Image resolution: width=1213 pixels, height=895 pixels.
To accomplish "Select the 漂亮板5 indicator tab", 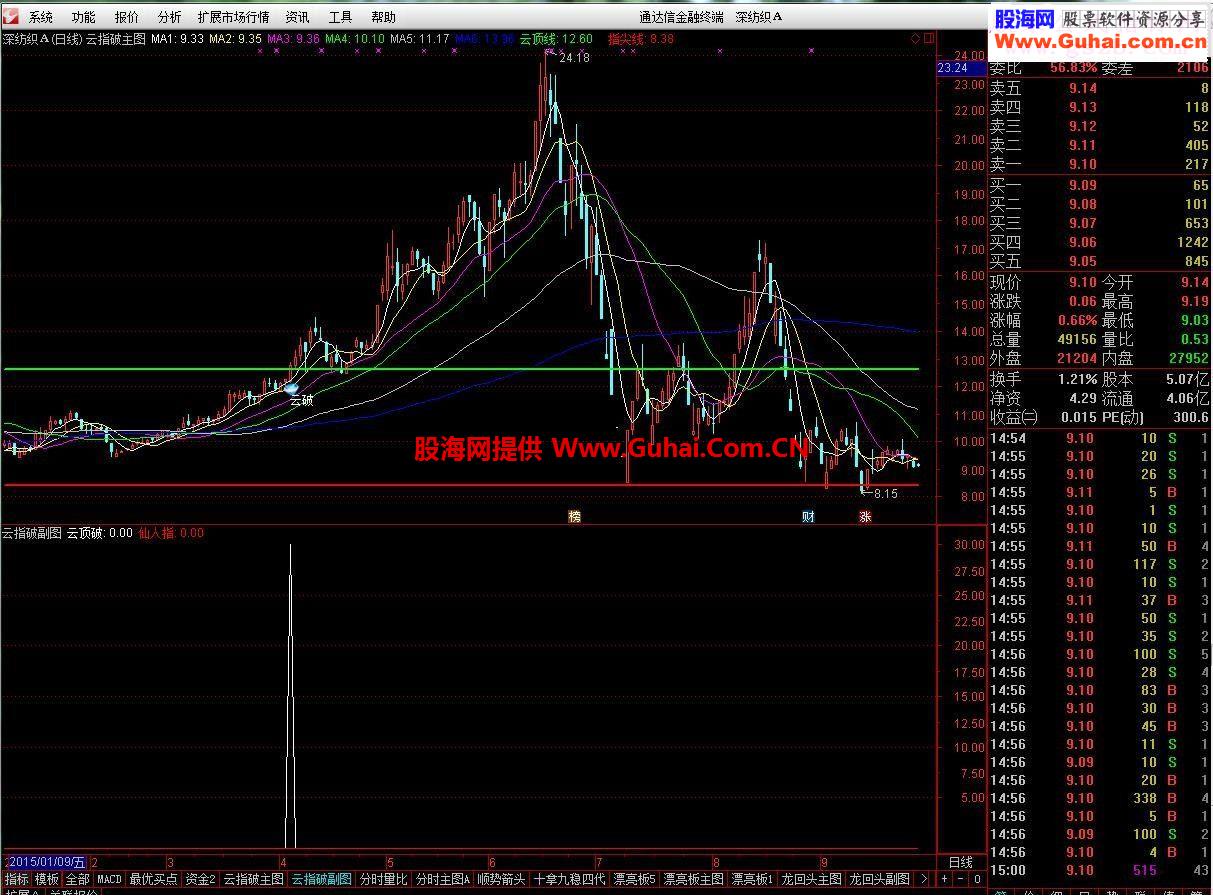I will 635,879.
